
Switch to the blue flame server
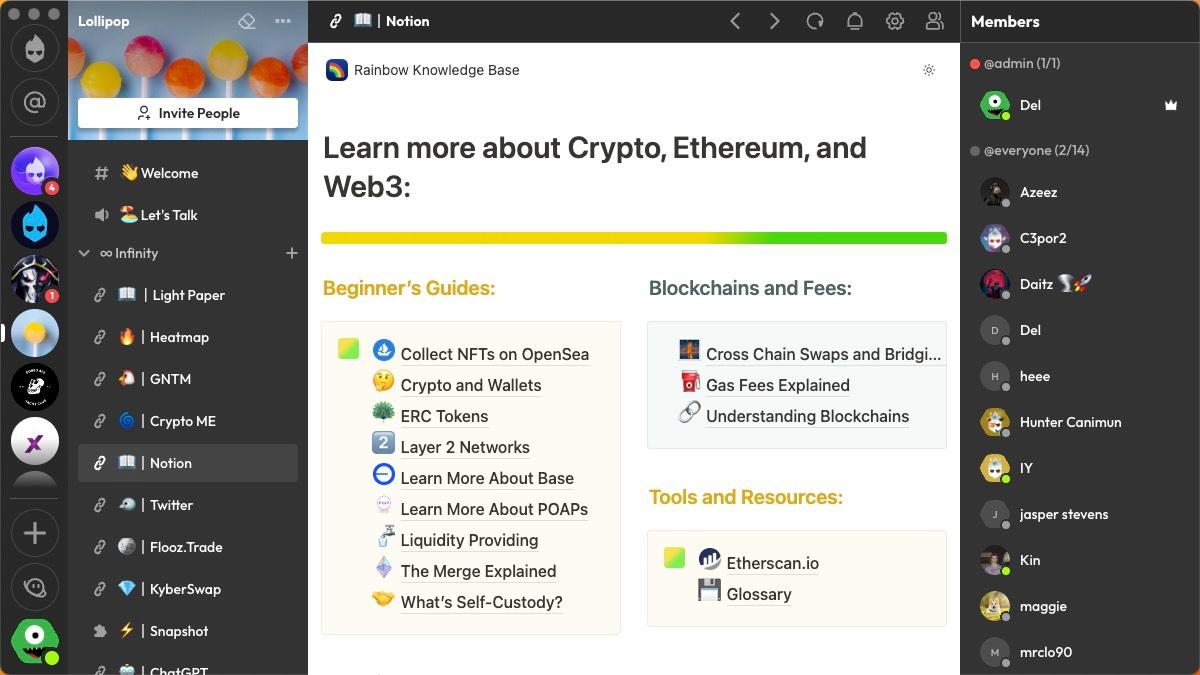(35, 225)
